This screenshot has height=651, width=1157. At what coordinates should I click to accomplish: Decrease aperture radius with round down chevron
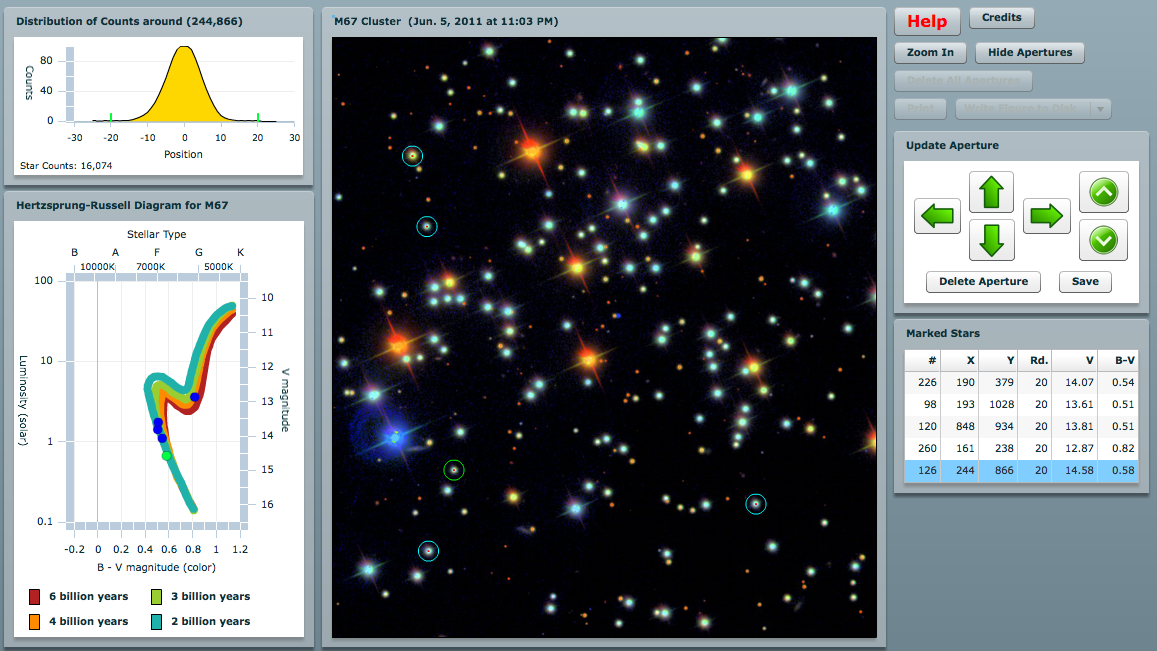[1103, 240]
